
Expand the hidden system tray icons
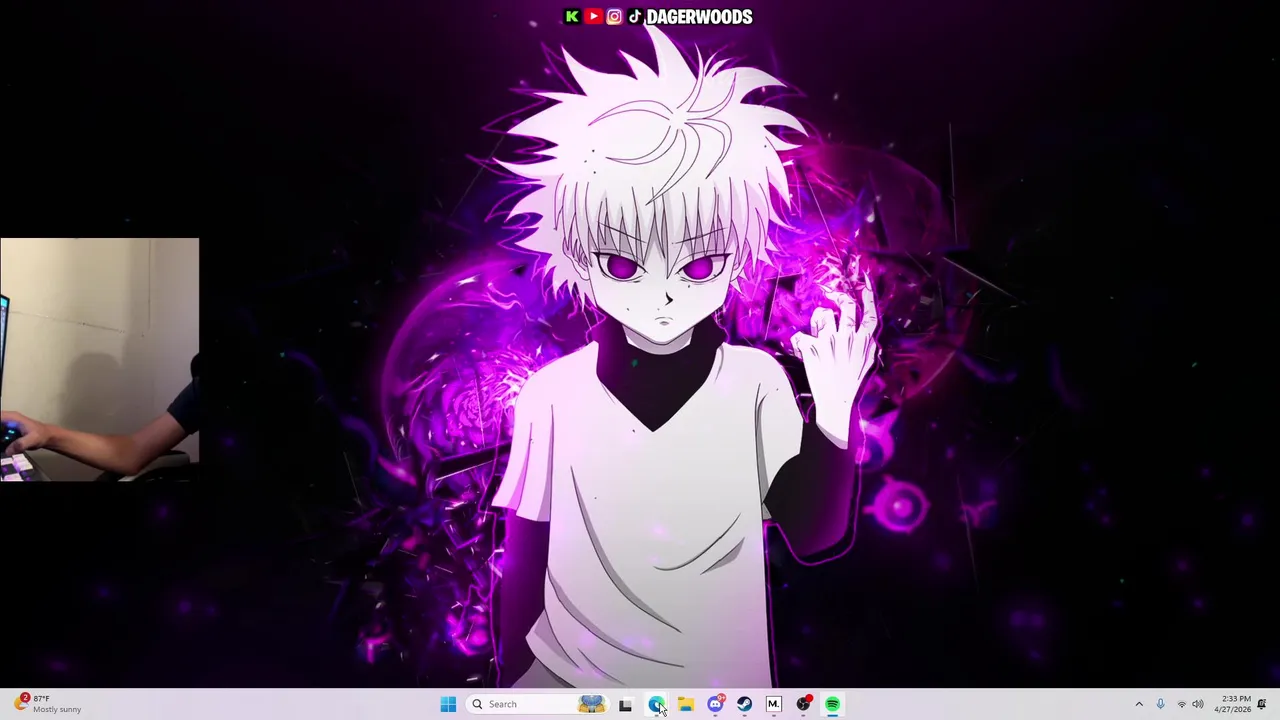(x=1139, y=704)
